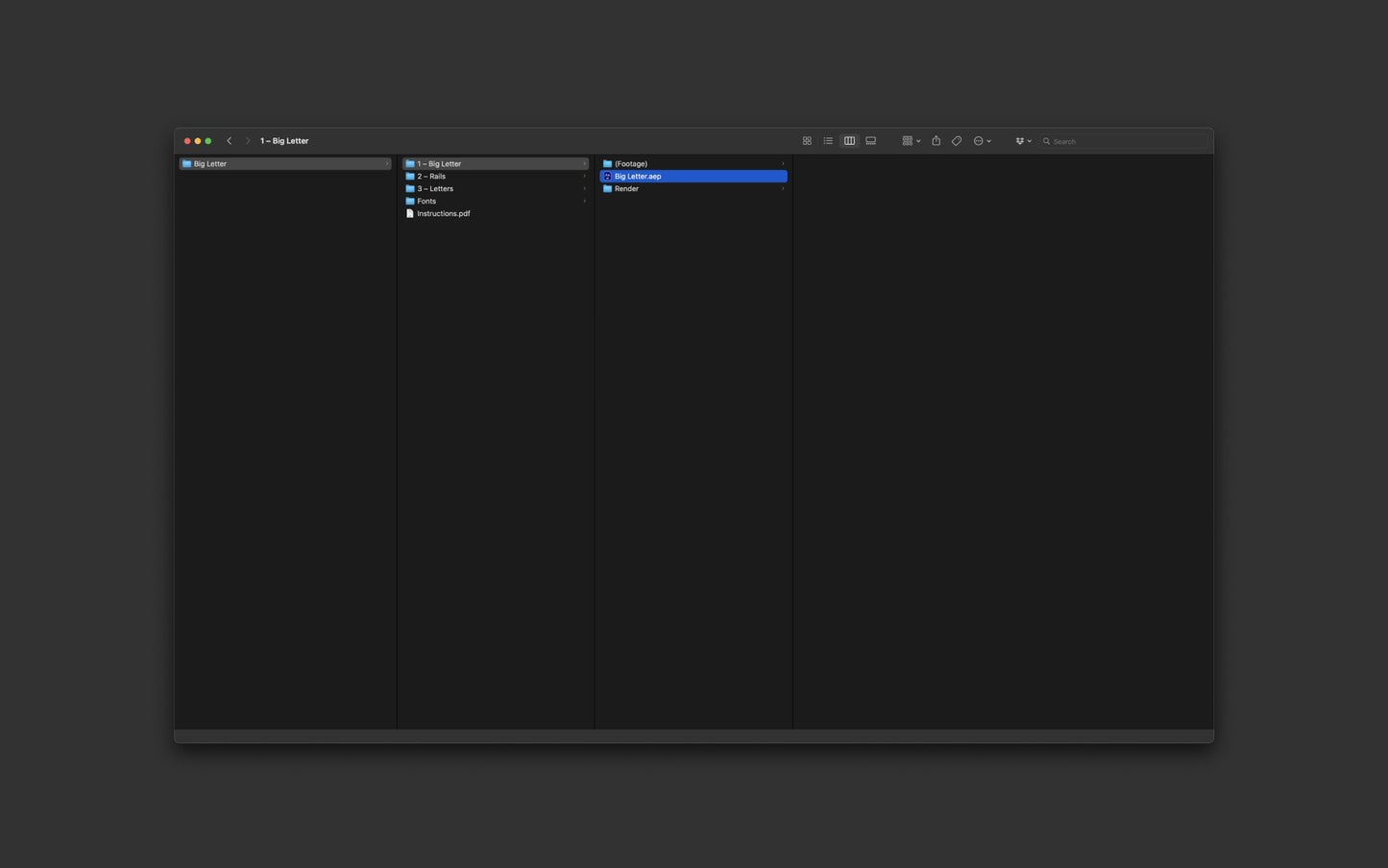
Task: Open the 2 – Rails folder
Action: [496, 177]
